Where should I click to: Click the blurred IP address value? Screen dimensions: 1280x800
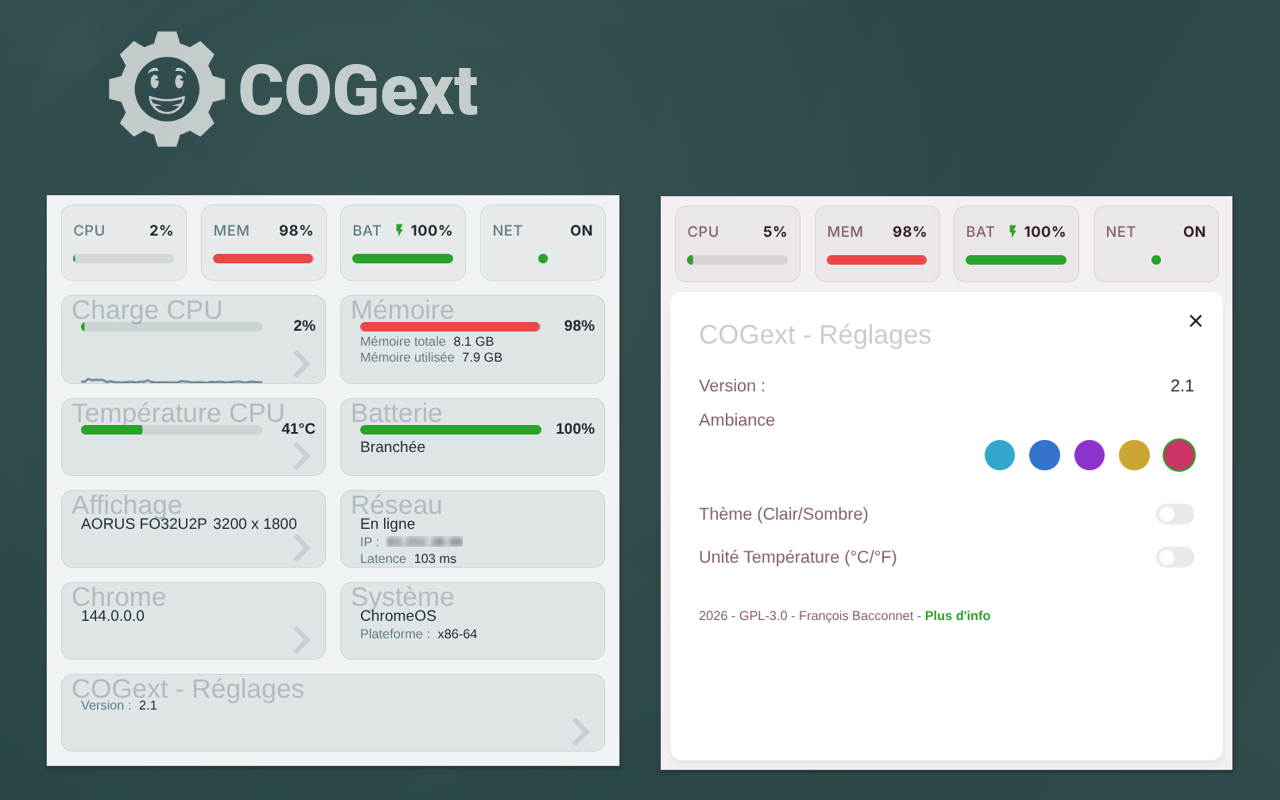click(x=424, y=542)
